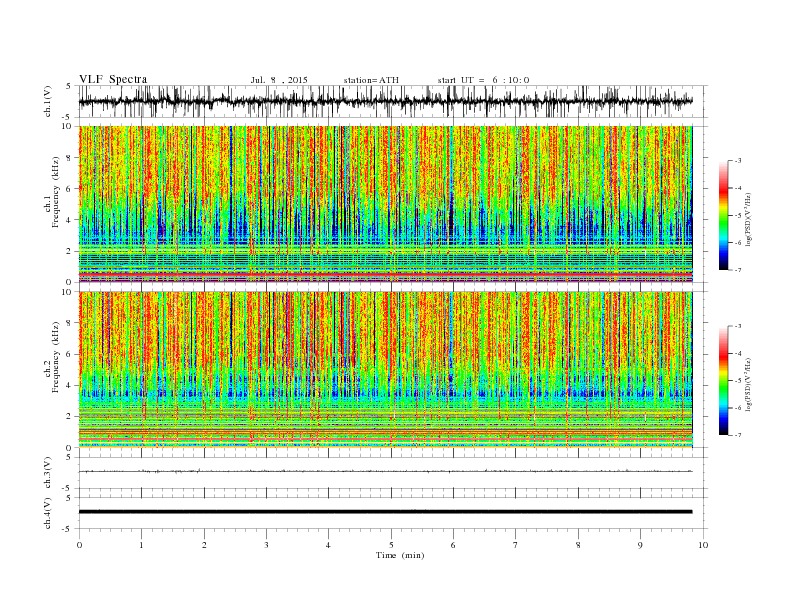Click inside the ch.2 spectrogram panel
This screenshot has height=612, width=792.
point(386,370)
